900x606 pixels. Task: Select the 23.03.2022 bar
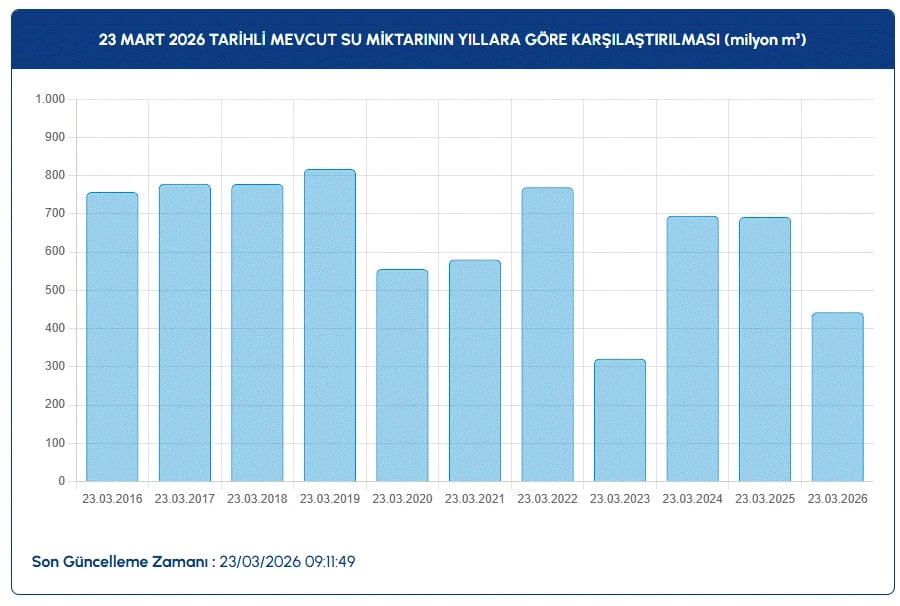pyautogui.click(x=548, y=335)
